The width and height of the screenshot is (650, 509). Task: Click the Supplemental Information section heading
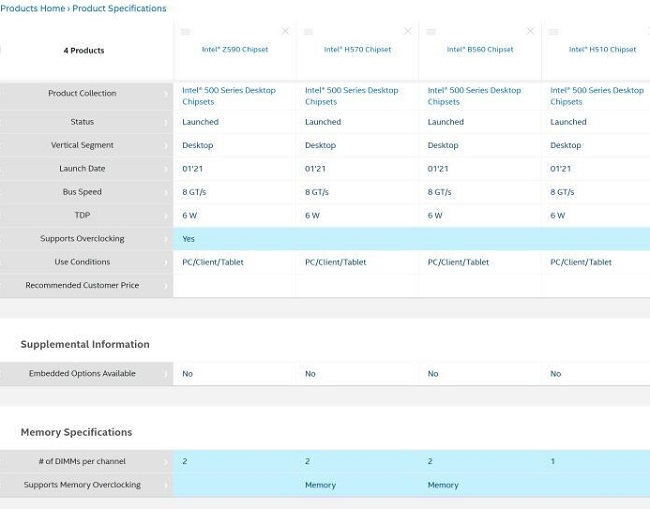[x=85, y=344]
